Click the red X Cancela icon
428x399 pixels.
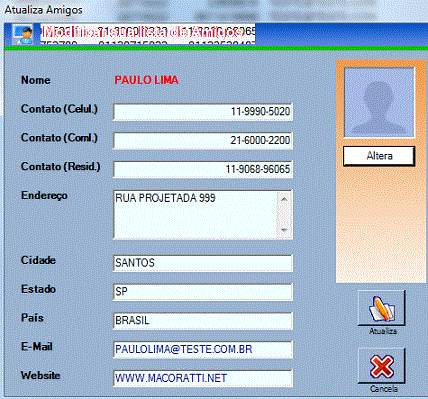(382, 366)
